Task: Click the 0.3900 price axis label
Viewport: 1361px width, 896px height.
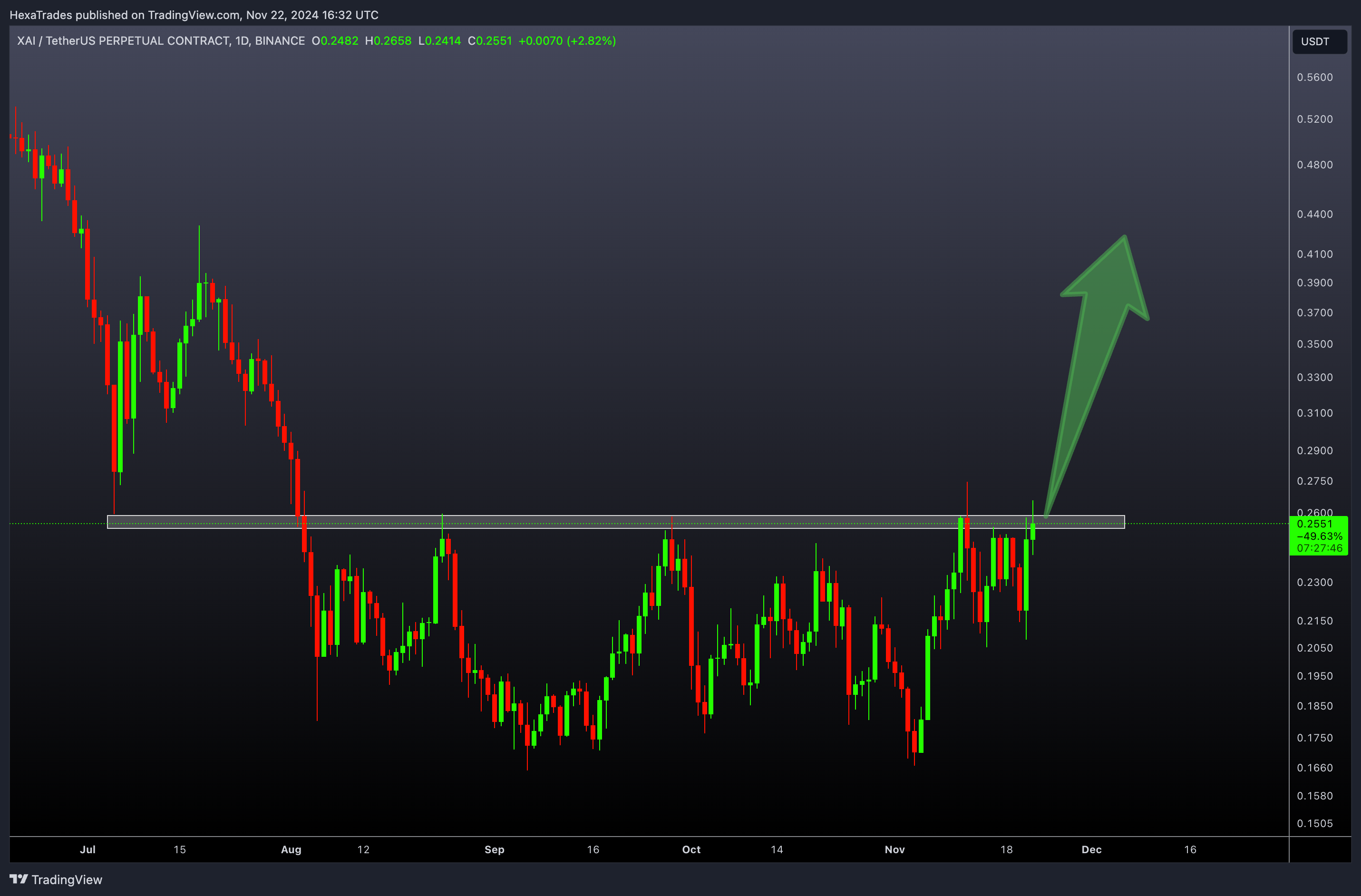Action: click(x=1315, y=282)
